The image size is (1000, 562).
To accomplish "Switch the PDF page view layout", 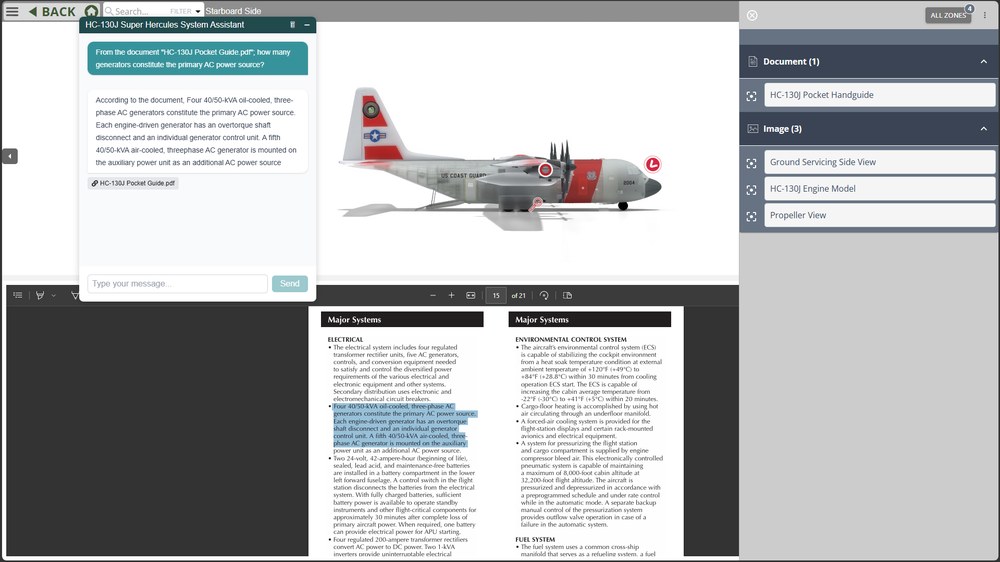I will [568, 295].
